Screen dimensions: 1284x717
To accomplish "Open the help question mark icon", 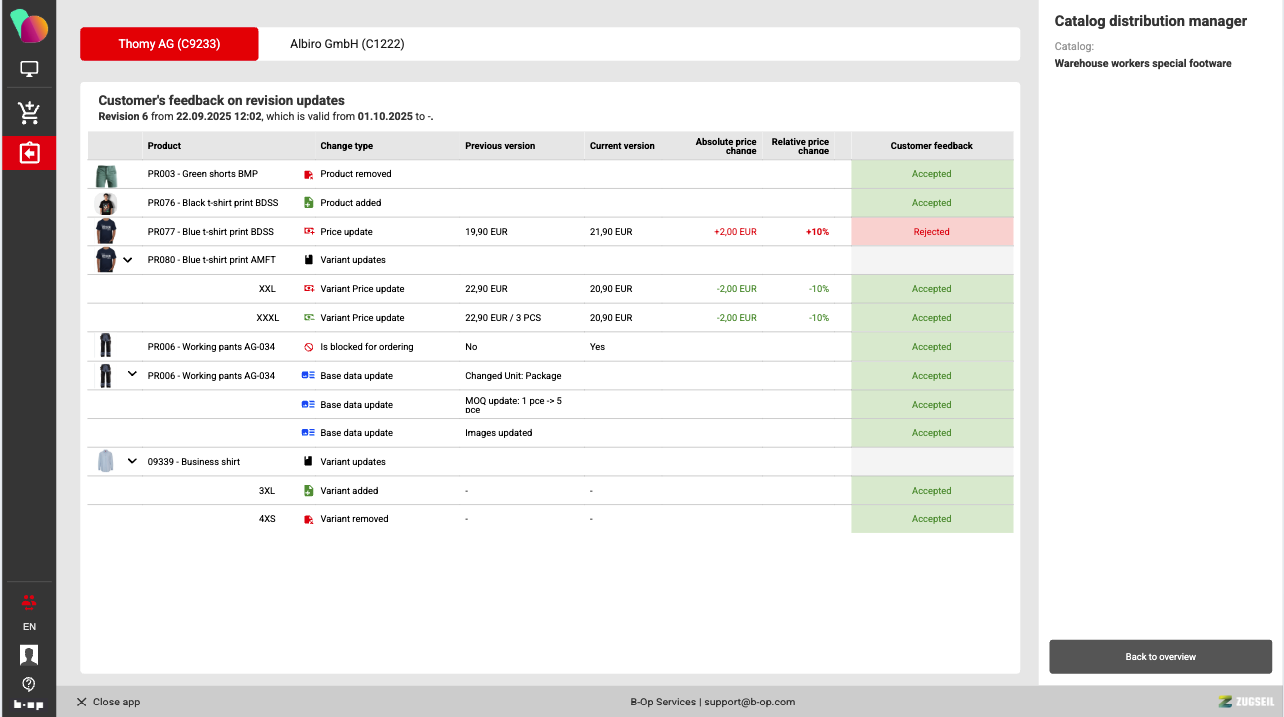I will pyautogui.click(x=29, y=684).
